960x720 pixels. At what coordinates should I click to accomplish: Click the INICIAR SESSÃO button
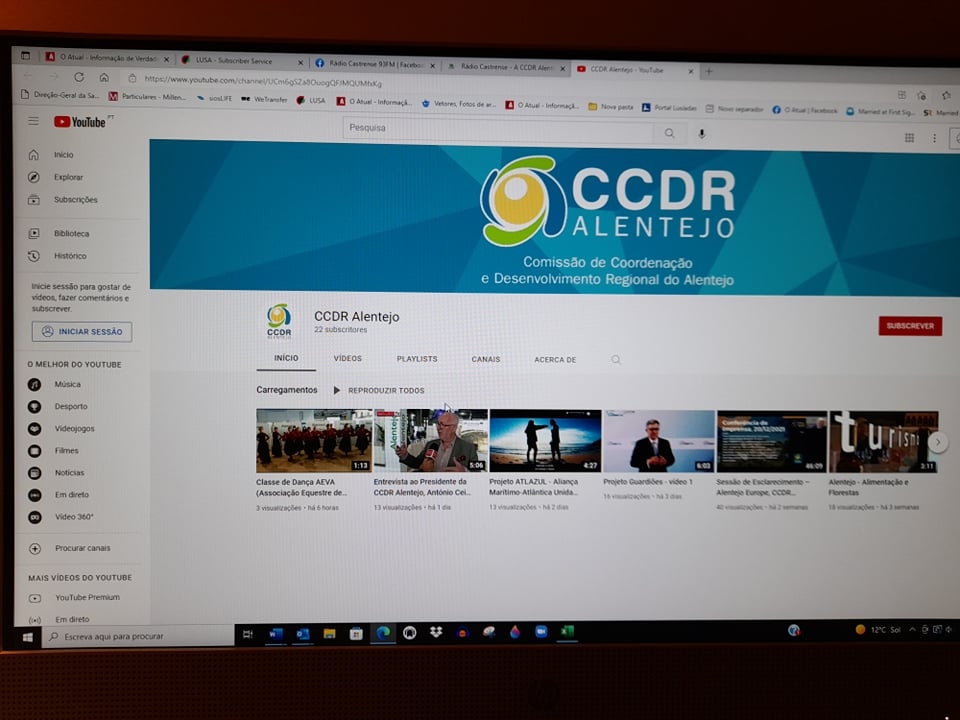point(82,331)
